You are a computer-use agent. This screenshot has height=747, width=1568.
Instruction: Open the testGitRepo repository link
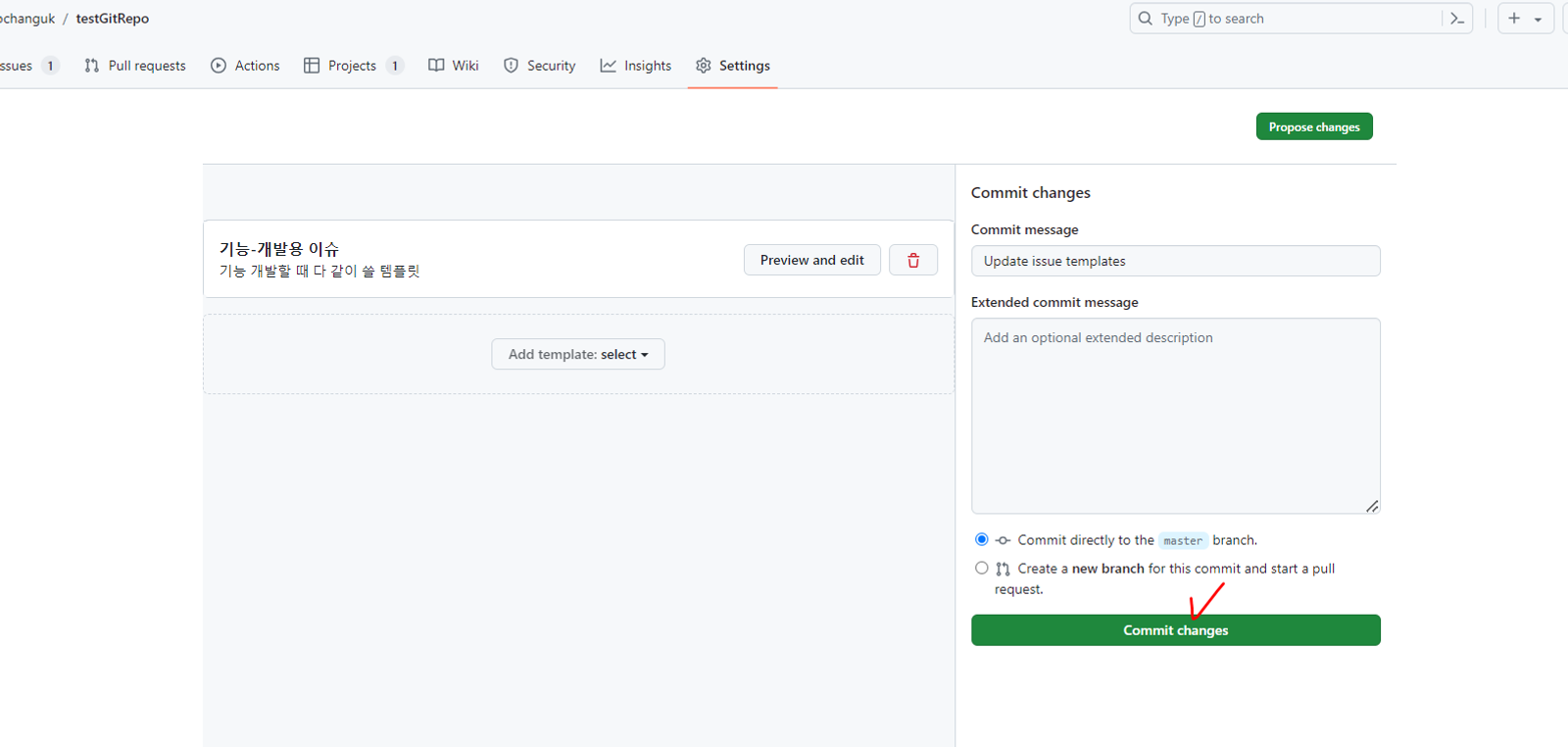[x=113, y=19]
